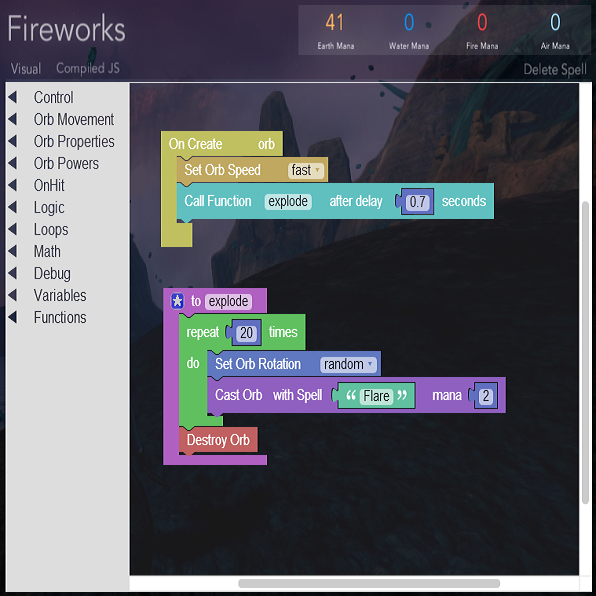Open the Set Orb Speed fast dropdown
Viewport: 596px width, 596px height.
click(306, 170)
